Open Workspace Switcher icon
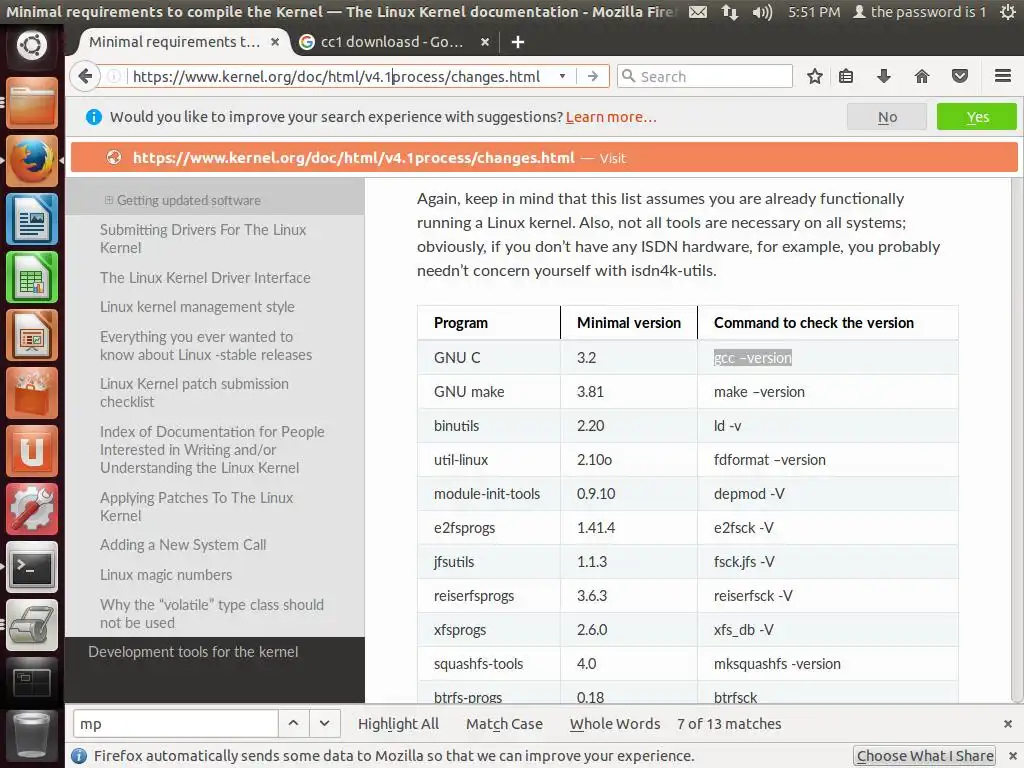The image size is (1024, 768). coord(31,683)
